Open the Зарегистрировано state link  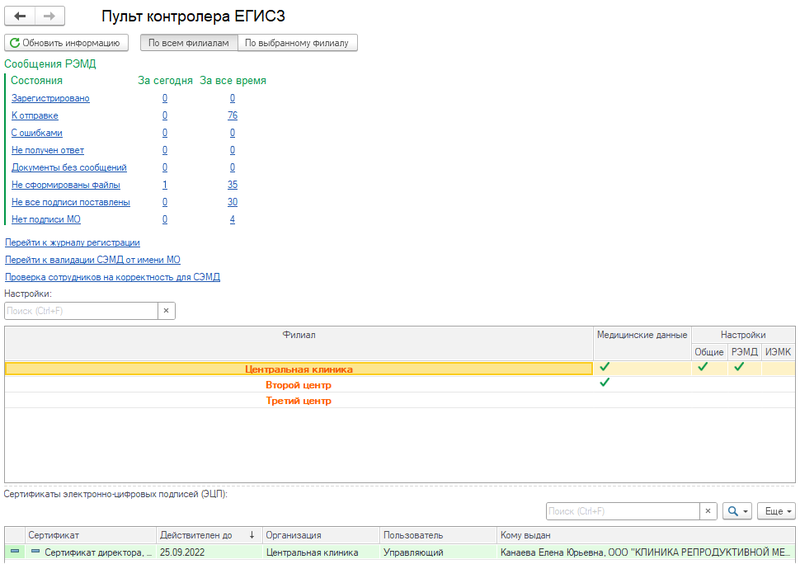(51, 98)
